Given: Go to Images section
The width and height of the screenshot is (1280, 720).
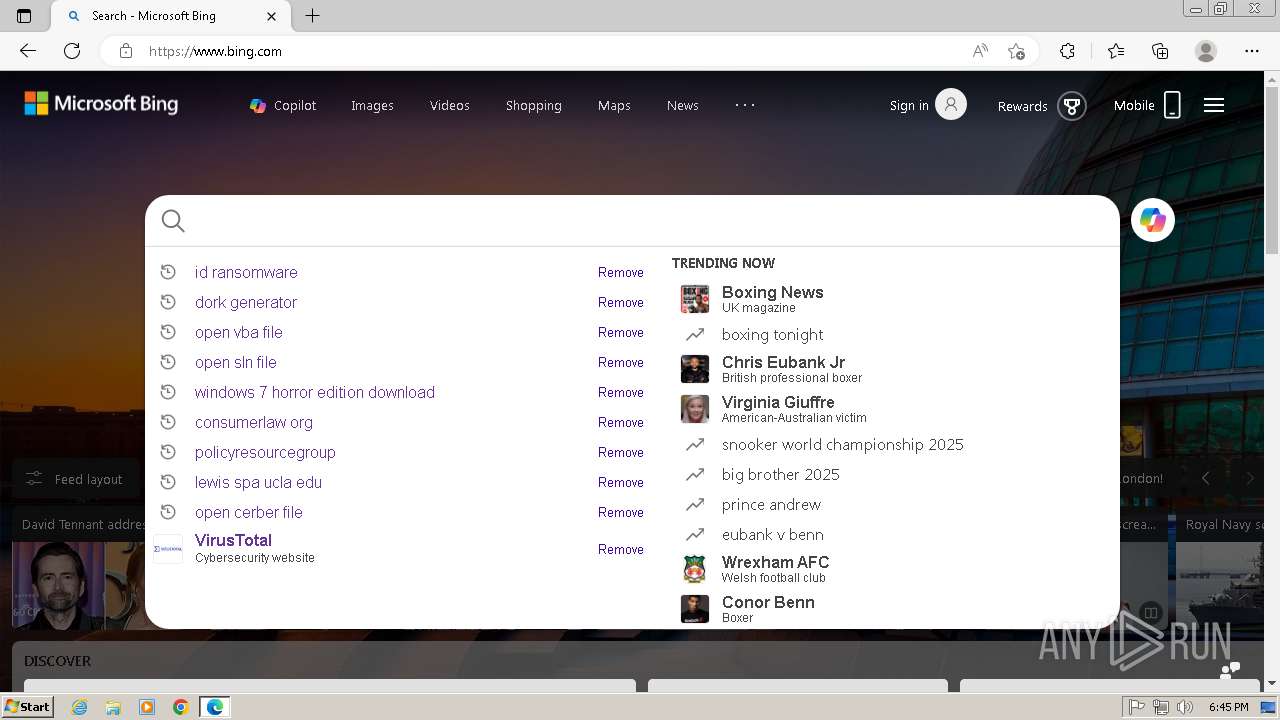Looking at the screenshot, I should 372,105.
